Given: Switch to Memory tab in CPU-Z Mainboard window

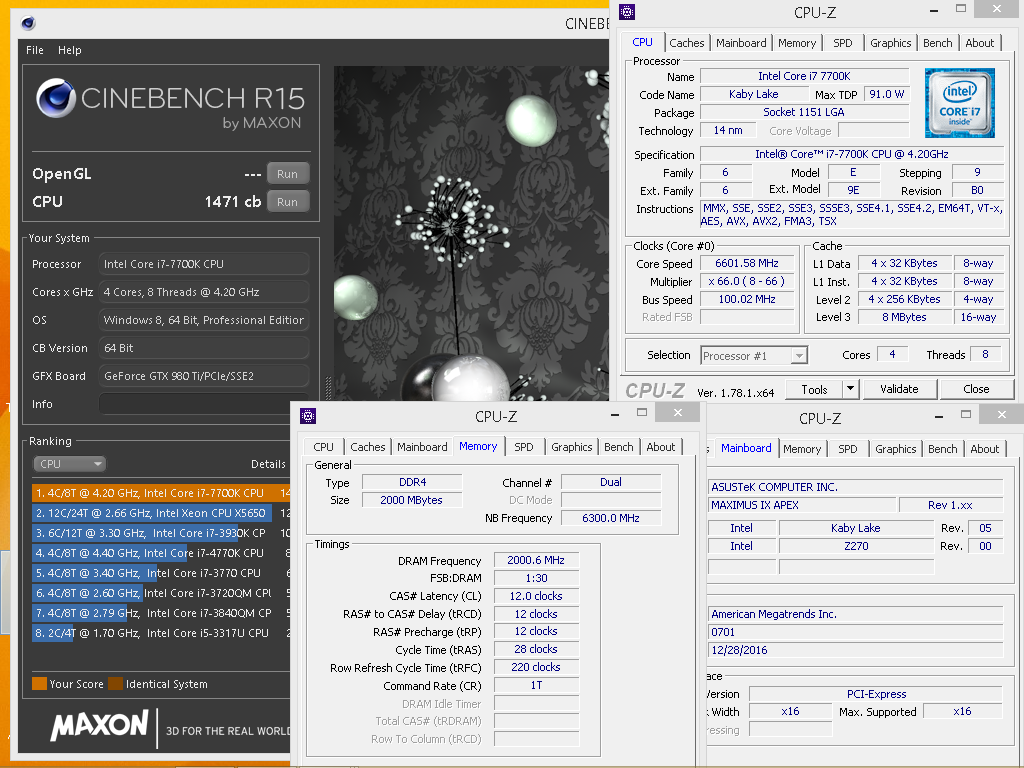Looking at the screenshot, I should pyautogui.click(x=802, y=449).
